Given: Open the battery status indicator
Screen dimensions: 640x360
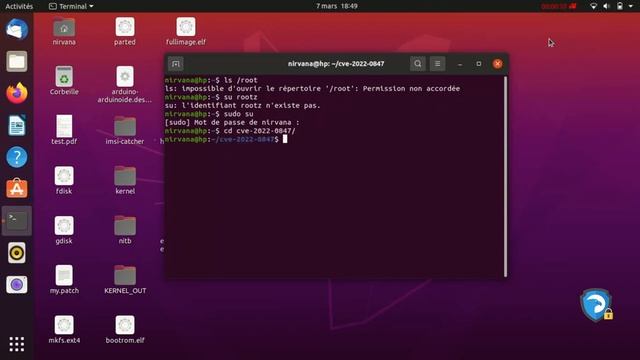Looking at the screenshot, I should pyautogui.click(x=620, y=6).
